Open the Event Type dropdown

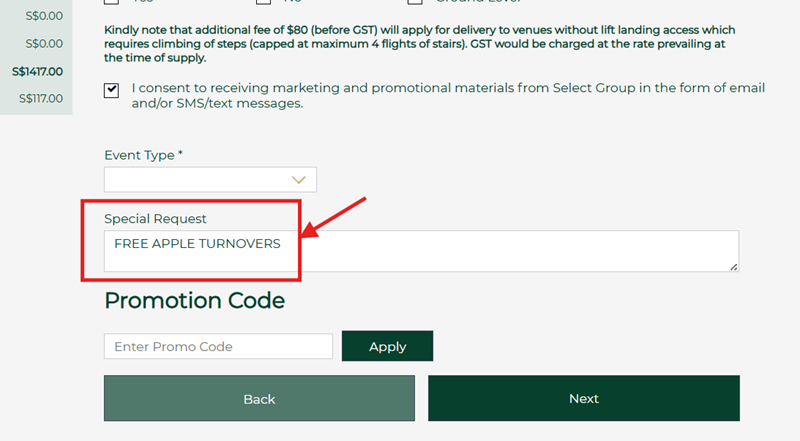click(210, 180)
